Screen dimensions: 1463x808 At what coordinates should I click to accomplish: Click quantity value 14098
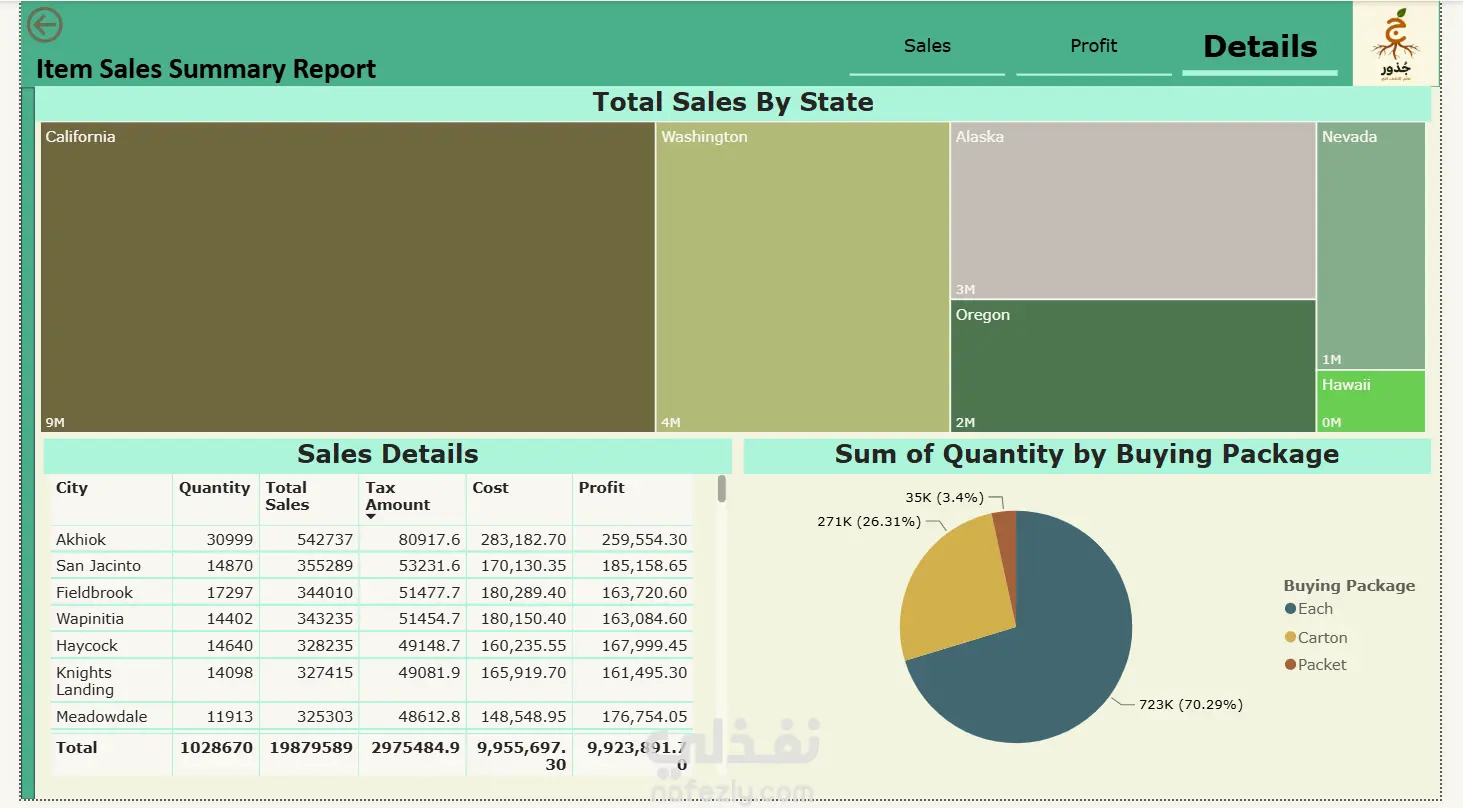coord(230,673)
